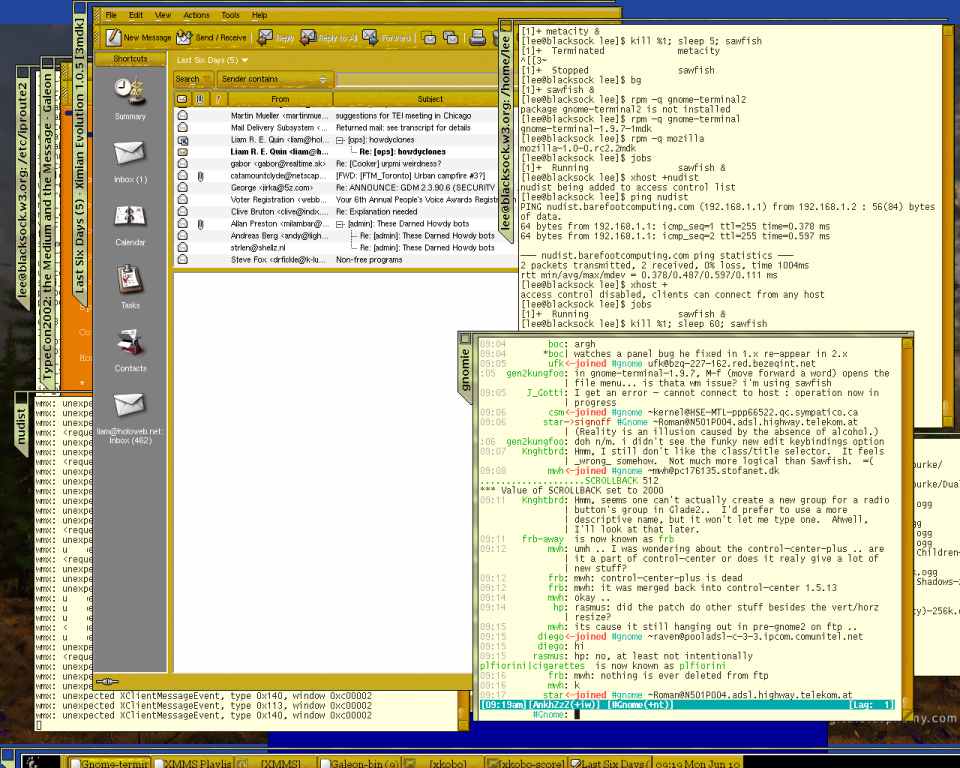Click the search text input field
960x768 pixels.
click(419, 79)
